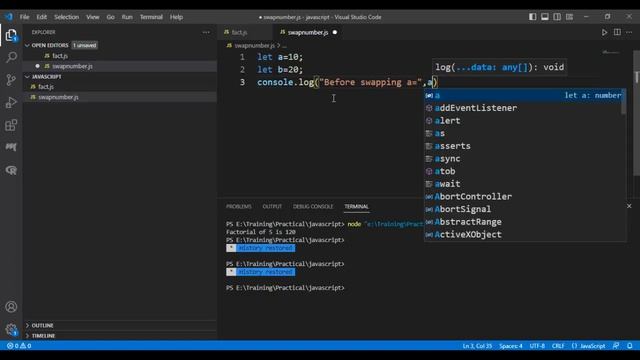640x360 pixels.
Task: Open Explorer More Actions ellipsis
Action: pyautogui.click(x=206, y=32)
